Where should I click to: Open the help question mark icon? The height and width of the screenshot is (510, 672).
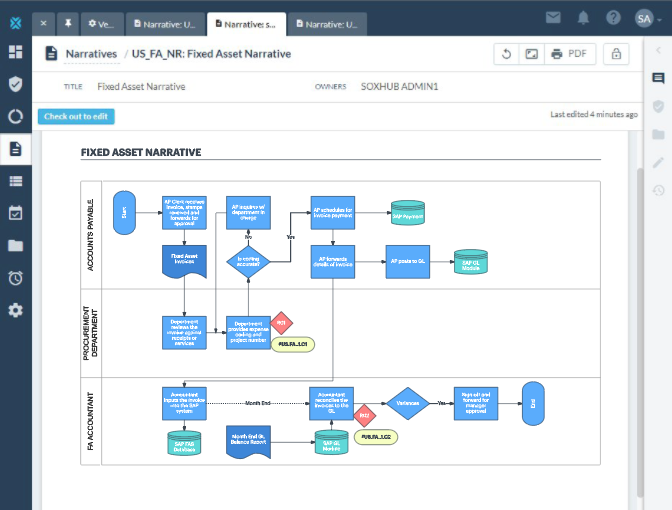pos(613,18)
